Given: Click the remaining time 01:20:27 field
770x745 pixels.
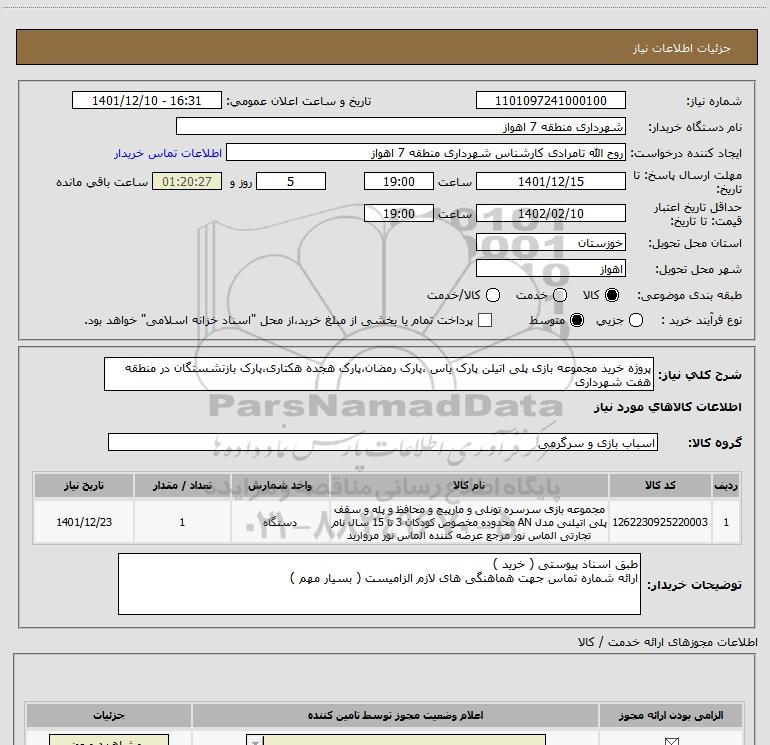Looking at the screenshot, I should click(187, 181).
